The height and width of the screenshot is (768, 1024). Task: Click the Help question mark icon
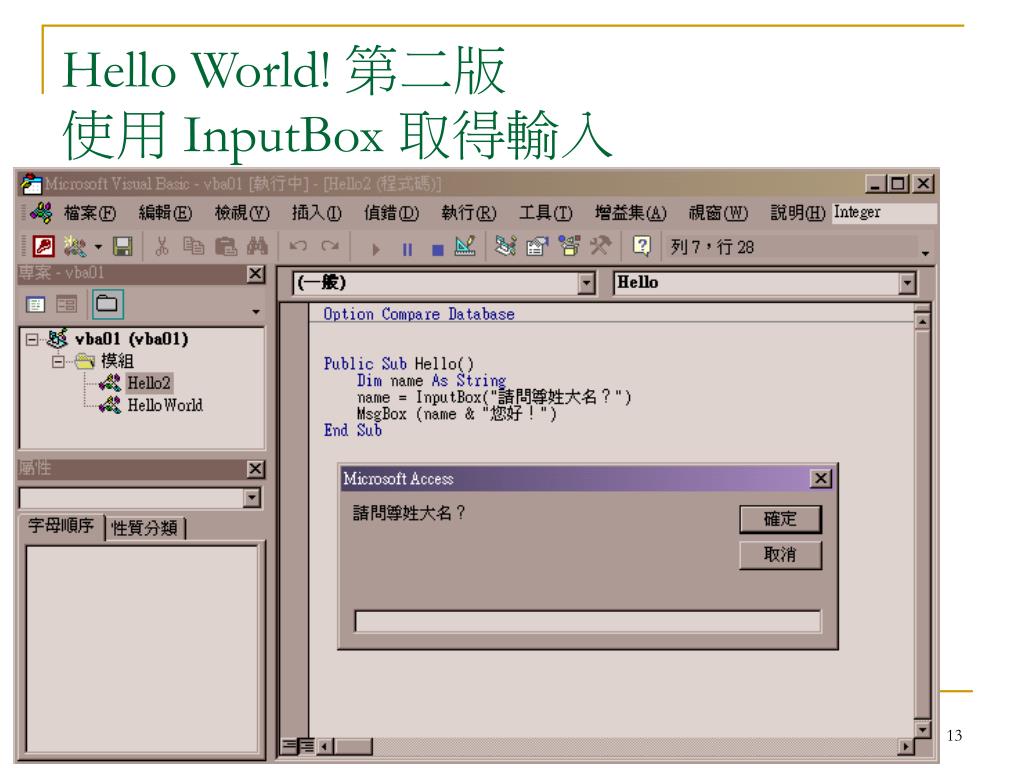pyautogui.click(x=642, y=246)
